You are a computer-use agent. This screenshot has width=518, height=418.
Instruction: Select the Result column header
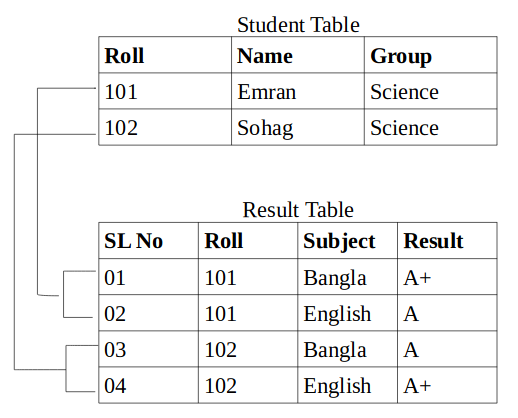coord(447,241)
